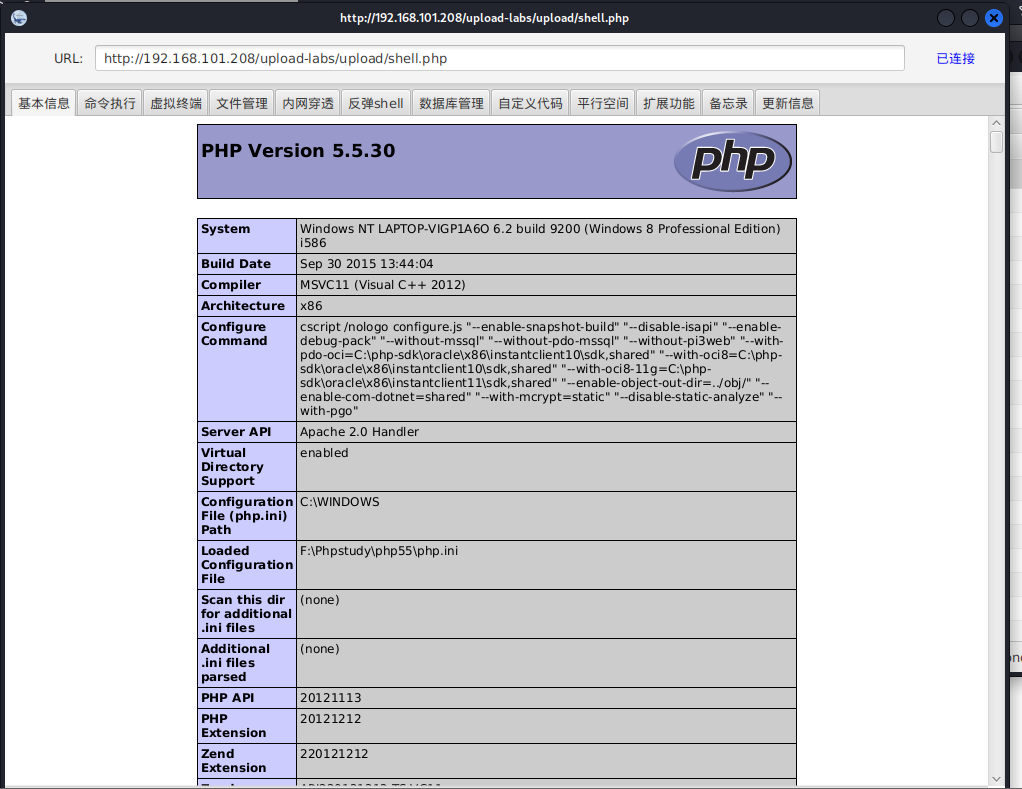Click the PHP API label
The width and height of the screenshot is (1022, 789).
click(227, 698)
